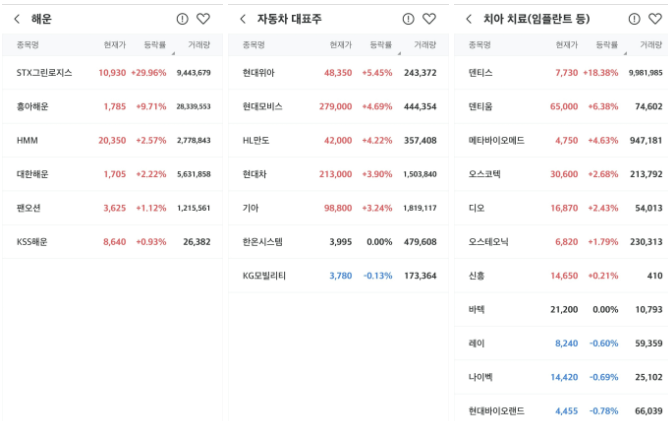Open KG모빌리티 stock row

pos(339,276)
